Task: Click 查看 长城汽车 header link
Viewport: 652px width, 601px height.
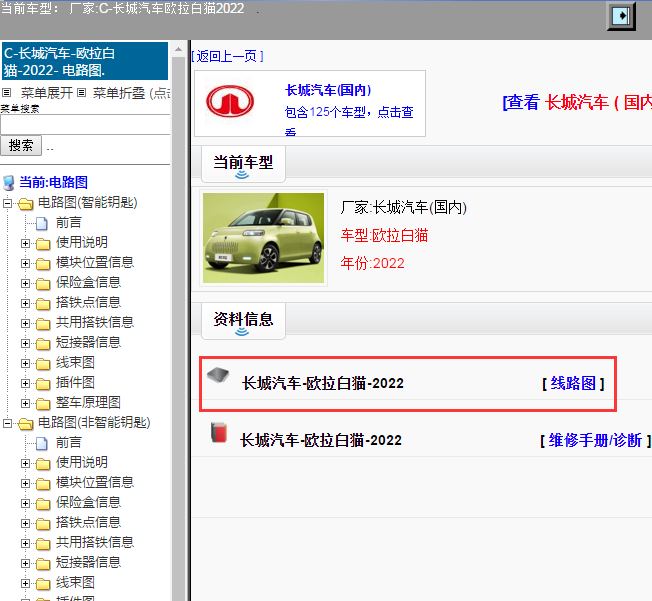Action: pos(578,102)
